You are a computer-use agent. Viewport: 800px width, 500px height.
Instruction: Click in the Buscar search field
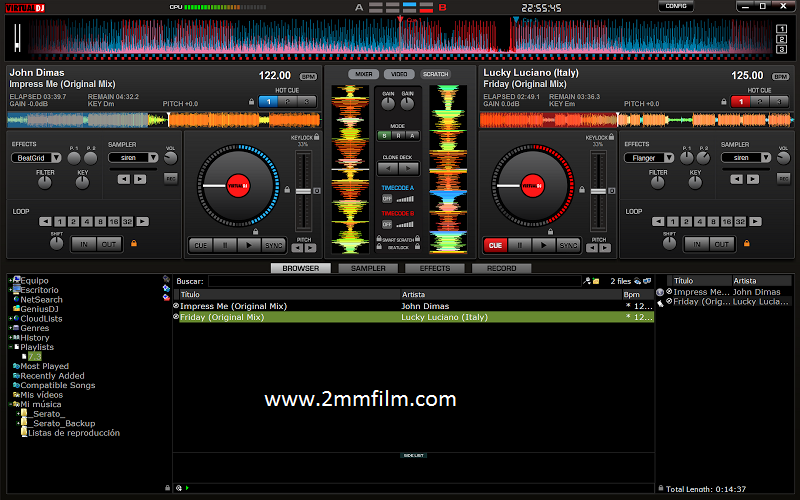click(394, 281)
